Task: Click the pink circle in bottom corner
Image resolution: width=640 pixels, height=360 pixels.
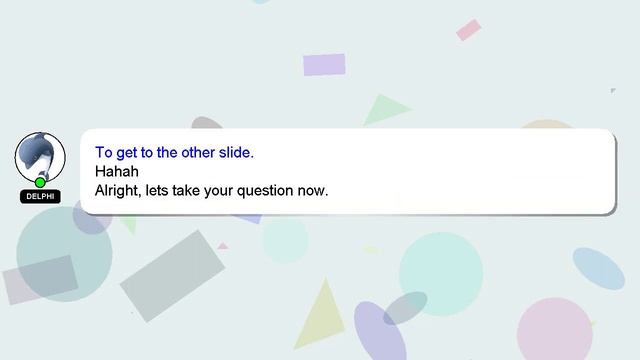Action: 555,330
